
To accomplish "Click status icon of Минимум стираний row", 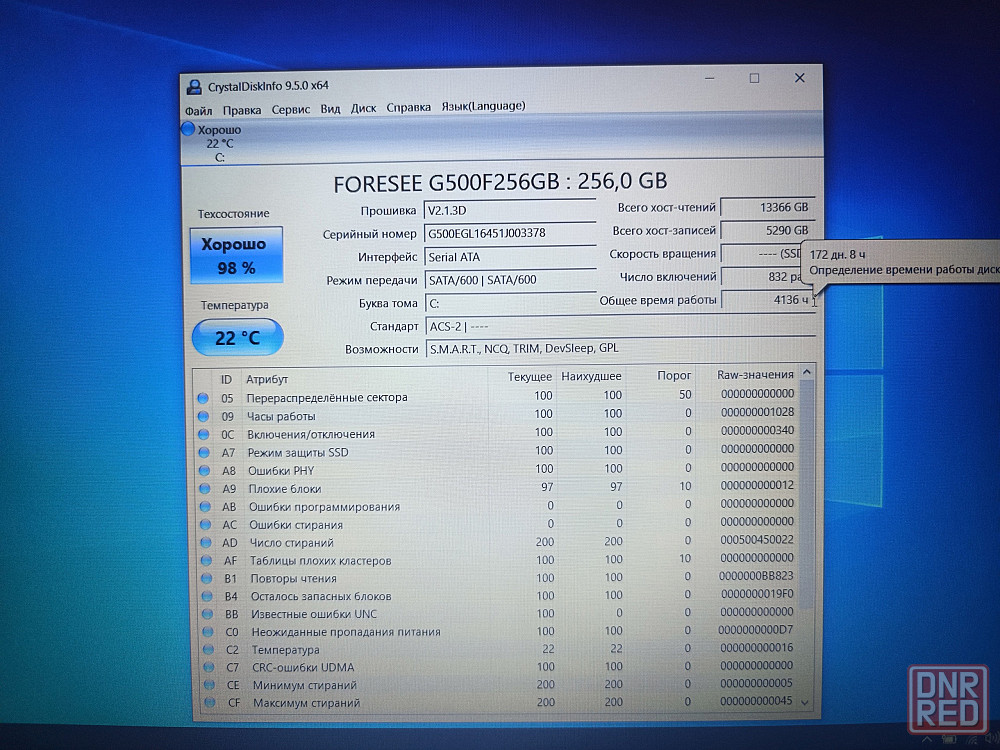I will 209,685.
